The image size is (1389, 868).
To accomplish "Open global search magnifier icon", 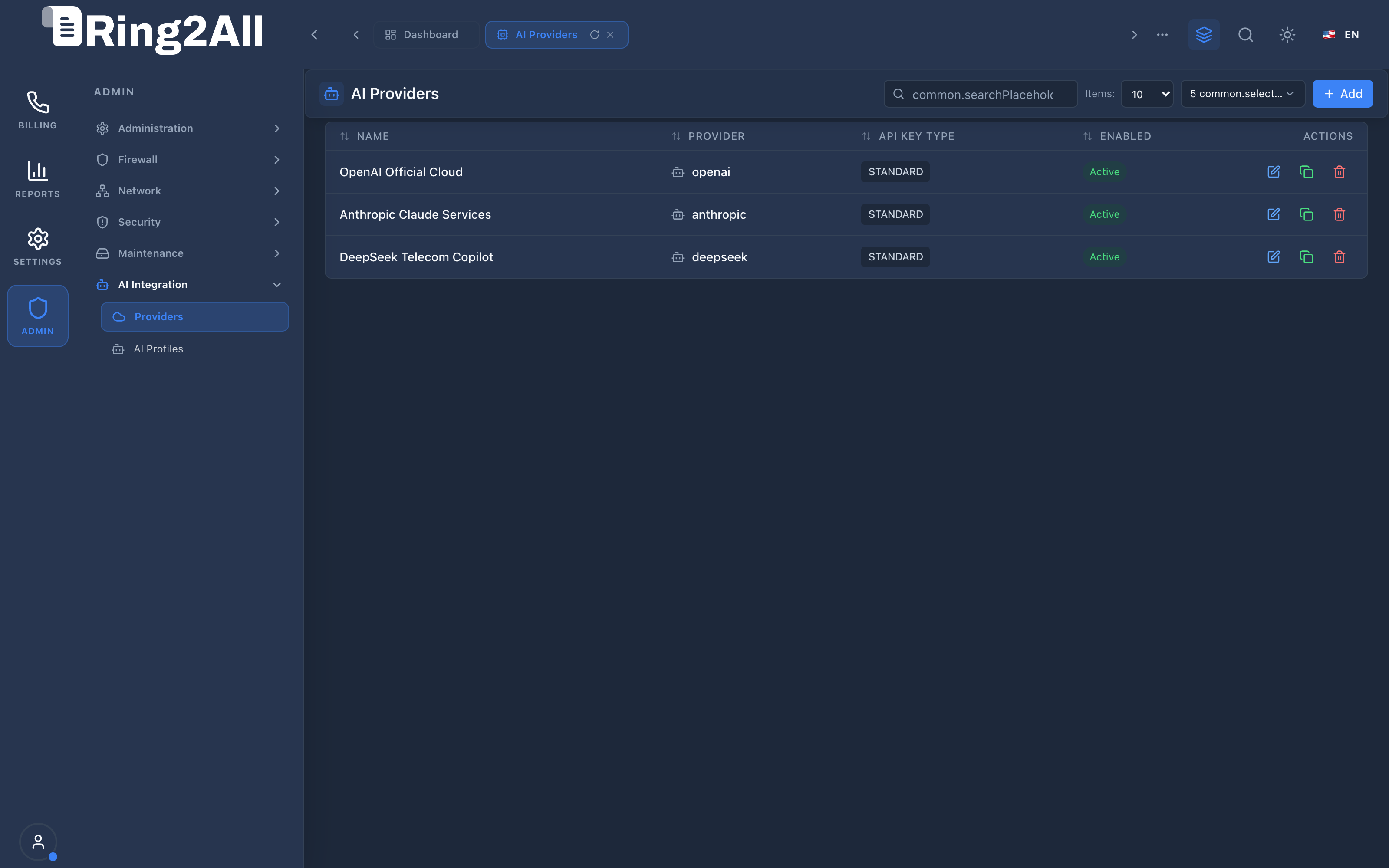I will coord(1245,34).
